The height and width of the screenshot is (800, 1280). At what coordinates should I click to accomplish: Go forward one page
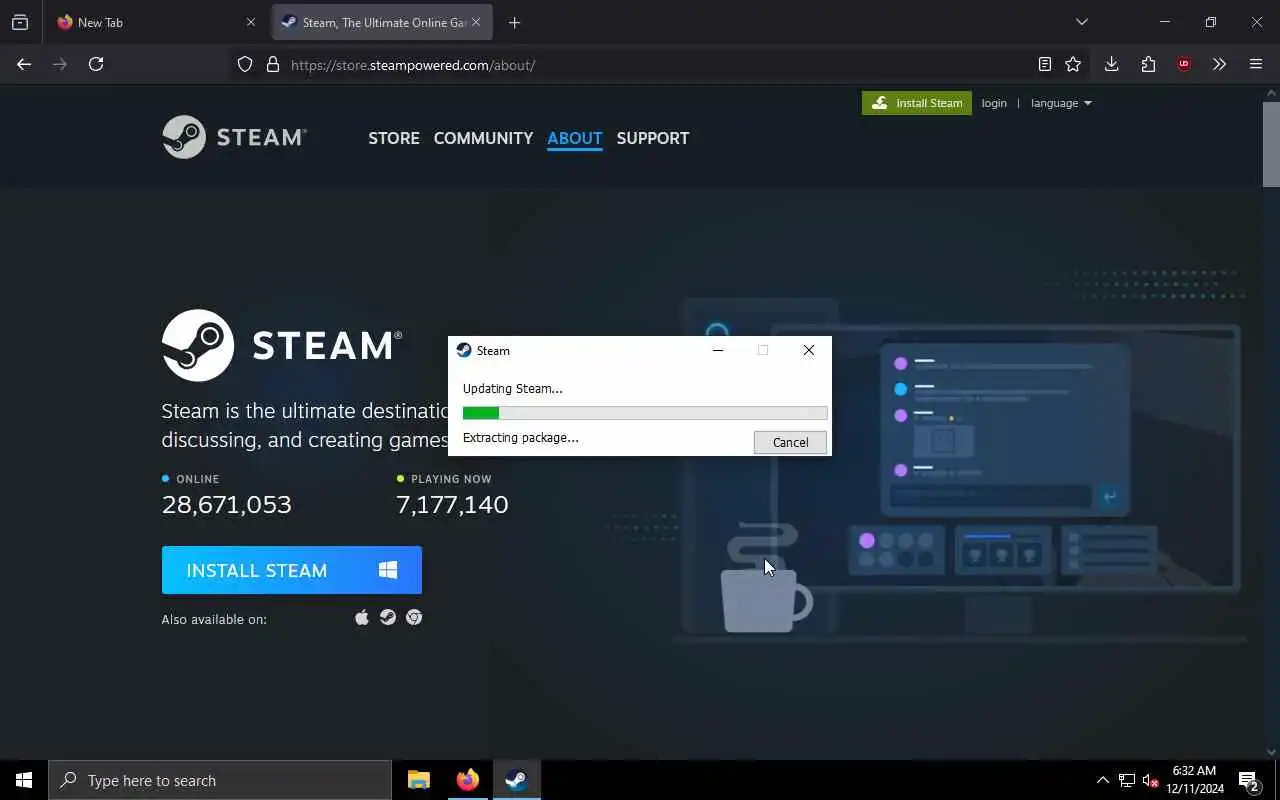(60, 64)
